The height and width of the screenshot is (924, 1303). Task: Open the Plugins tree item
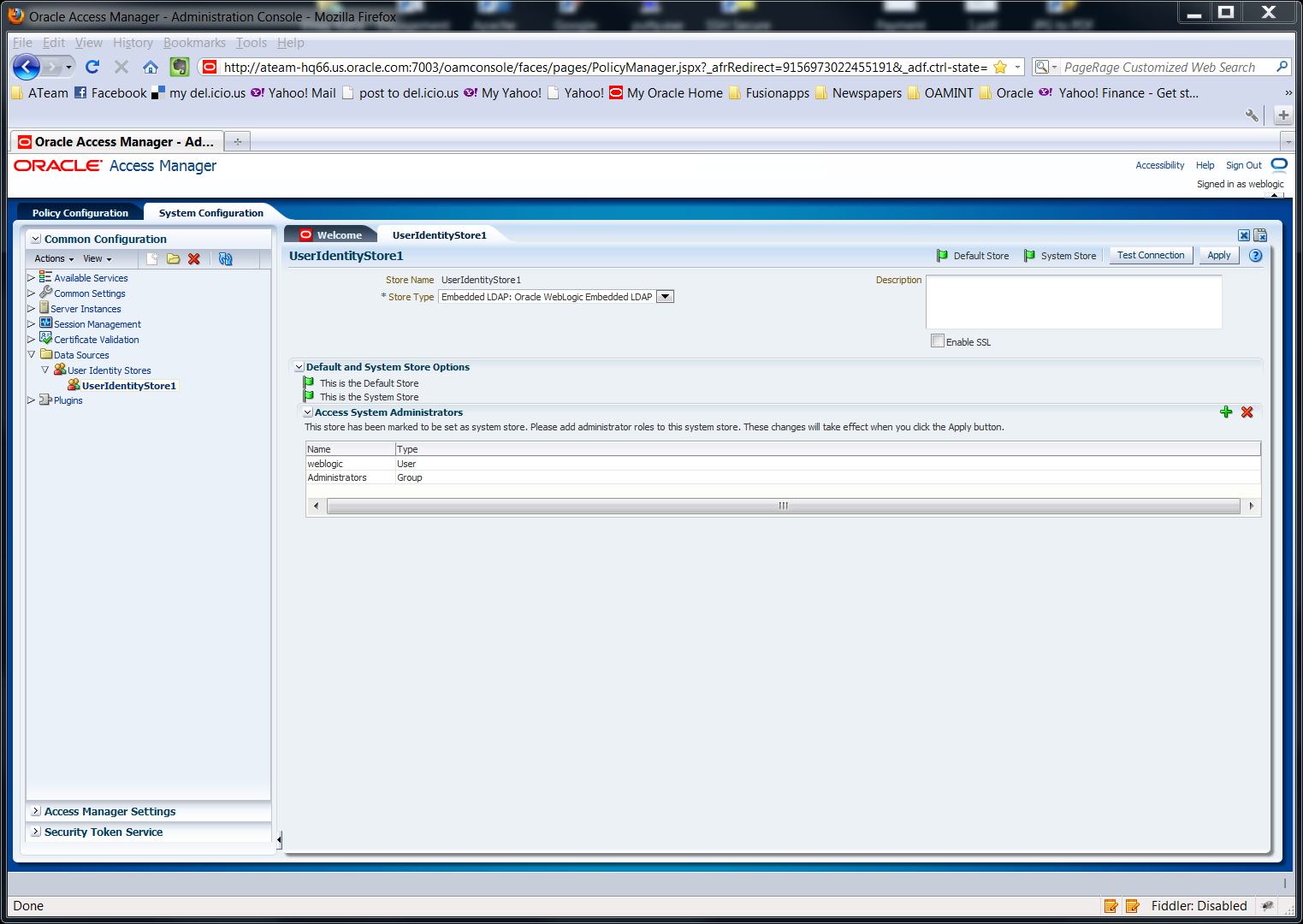68,400
